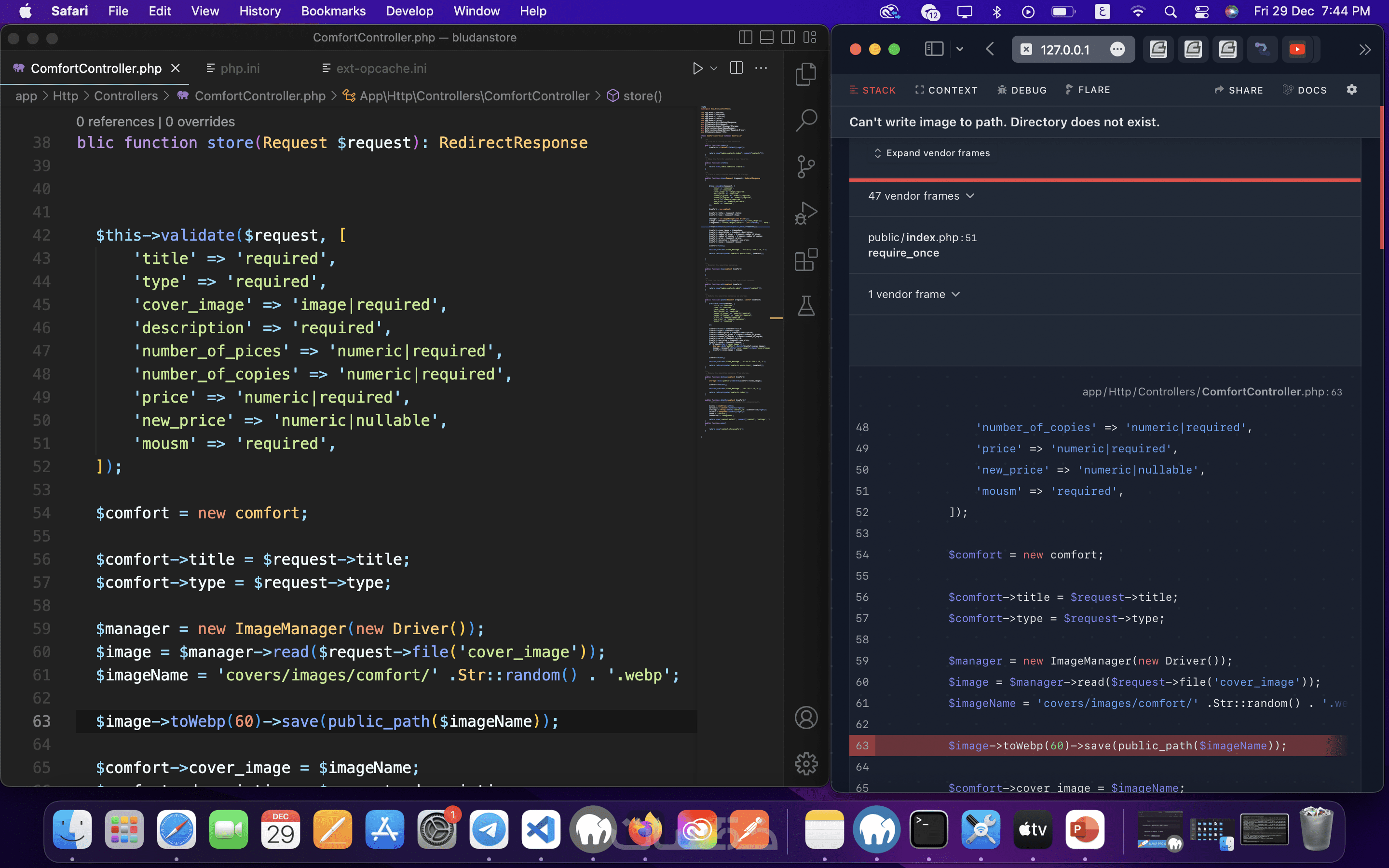Viewport: 1389px width, 868px height.
Task: Click the Split Editor Right icon
Action: point(736,68)
